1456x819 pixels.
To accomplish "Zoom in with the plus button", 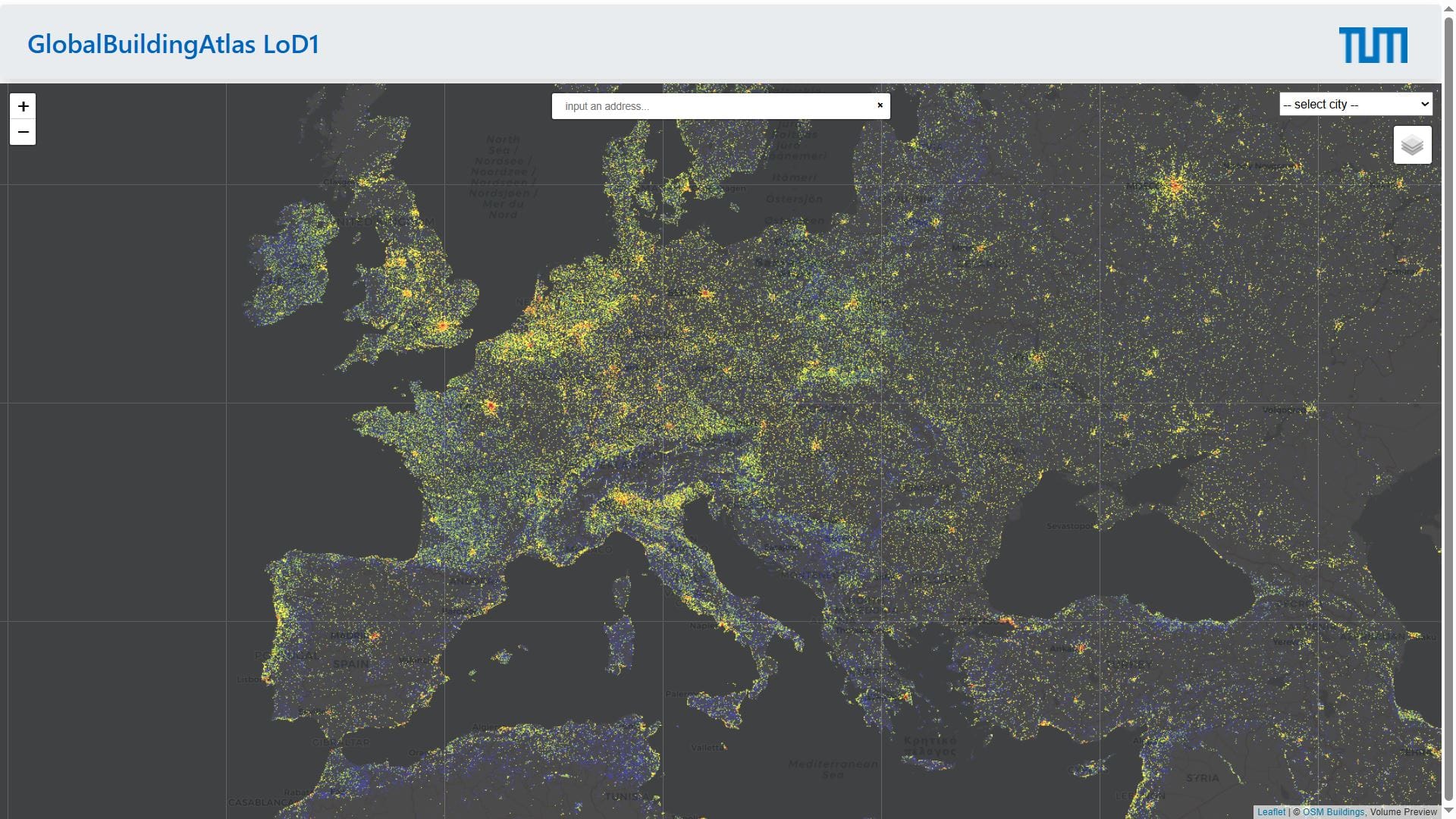I will click(23, 106).
